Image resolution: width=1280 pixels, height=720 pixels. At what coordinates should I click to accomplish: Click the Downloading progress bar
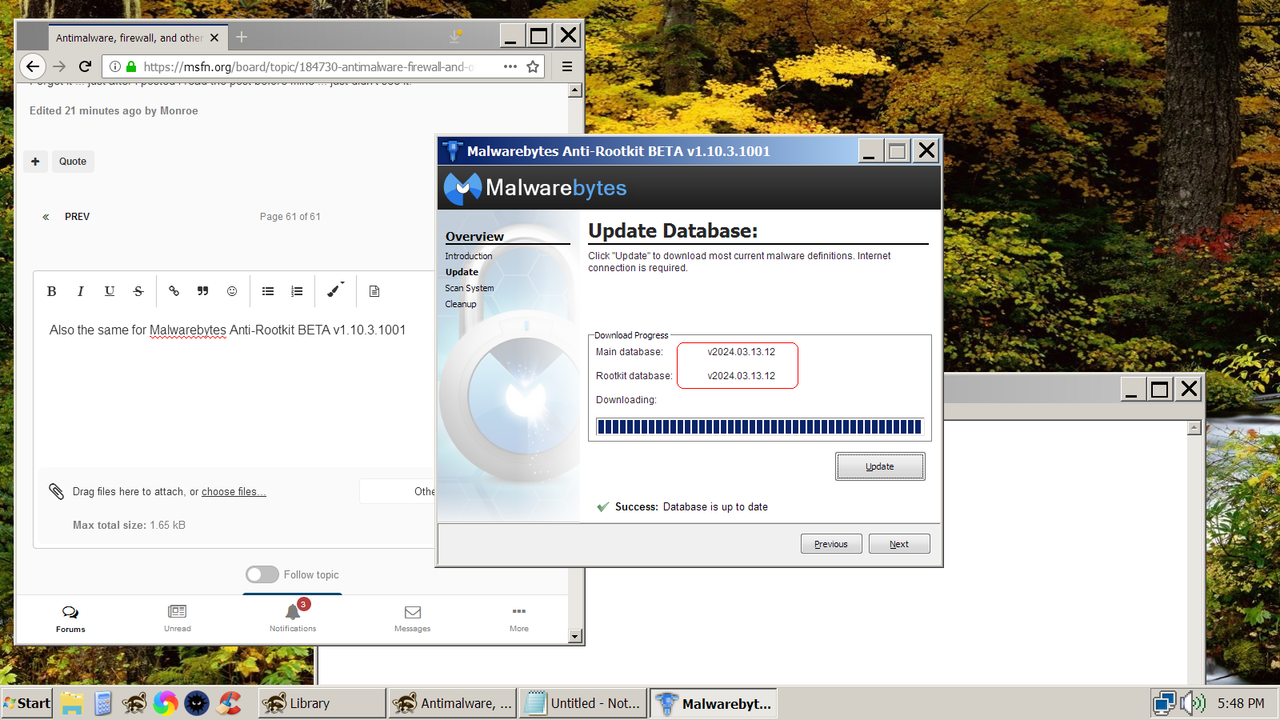tap(759, 427)
